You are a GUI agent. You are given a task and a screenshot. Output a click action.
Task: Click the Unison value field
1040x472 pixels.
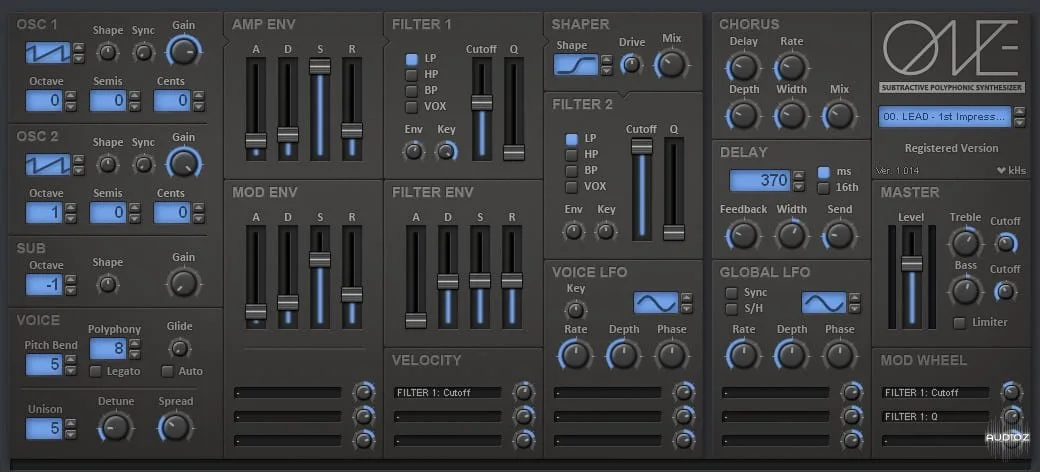pos(44,428)
